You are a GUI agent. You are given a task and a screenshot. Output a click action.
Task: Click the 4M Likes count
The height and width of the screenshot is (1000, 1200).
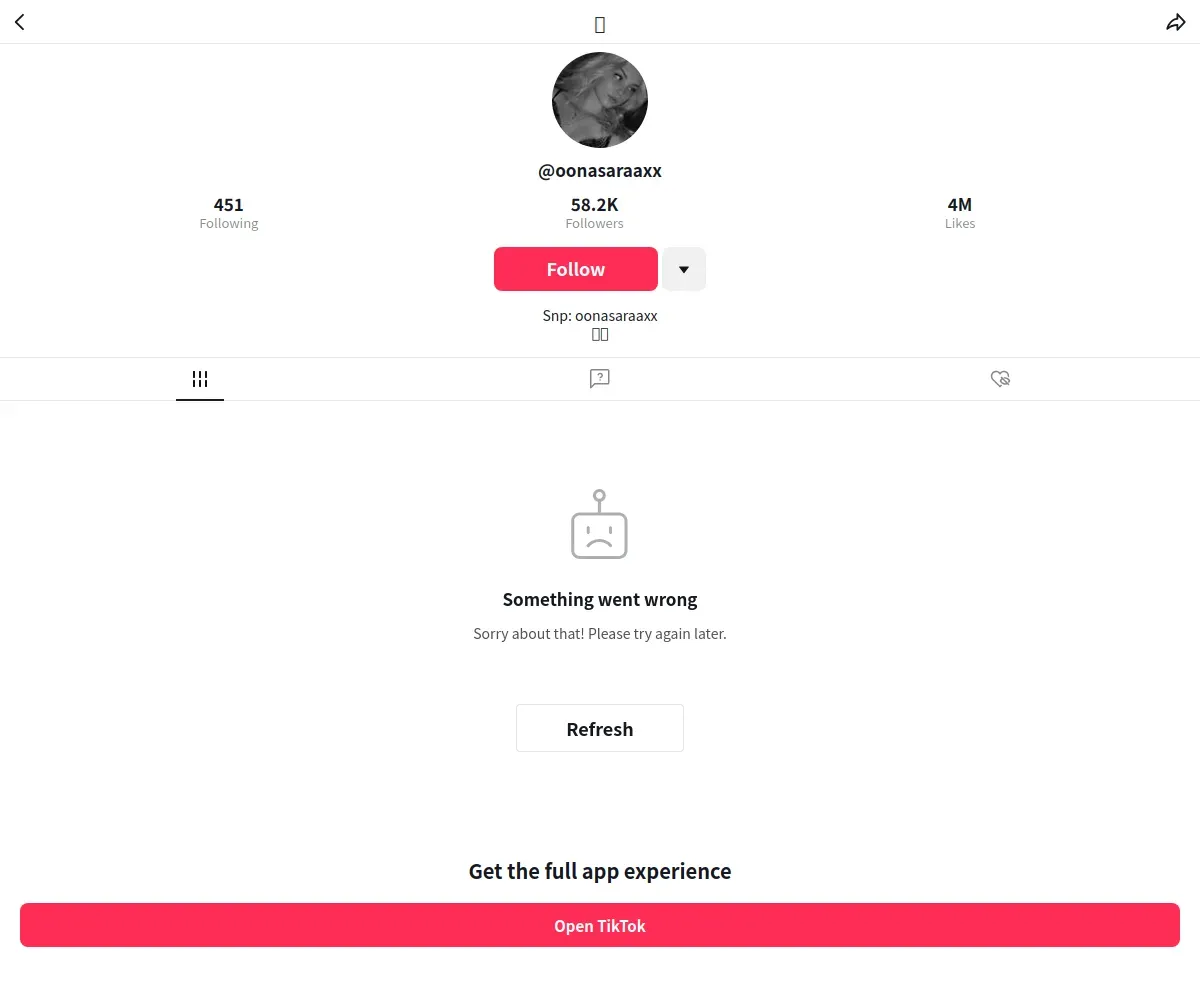click(960, 213)
